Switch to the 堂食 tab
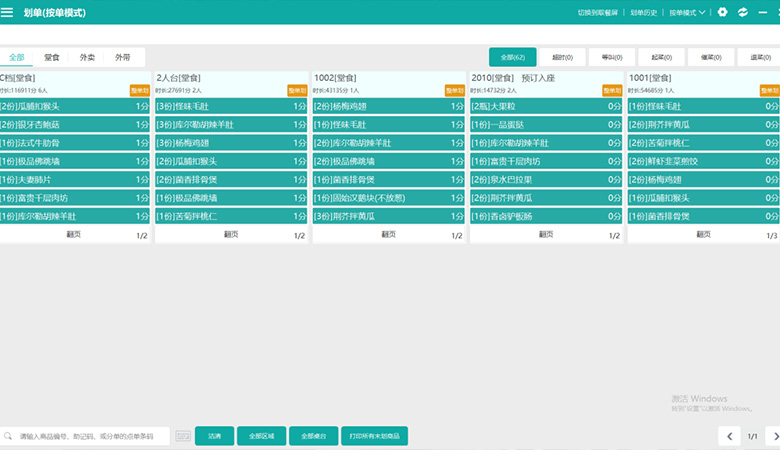 point(52,57)
